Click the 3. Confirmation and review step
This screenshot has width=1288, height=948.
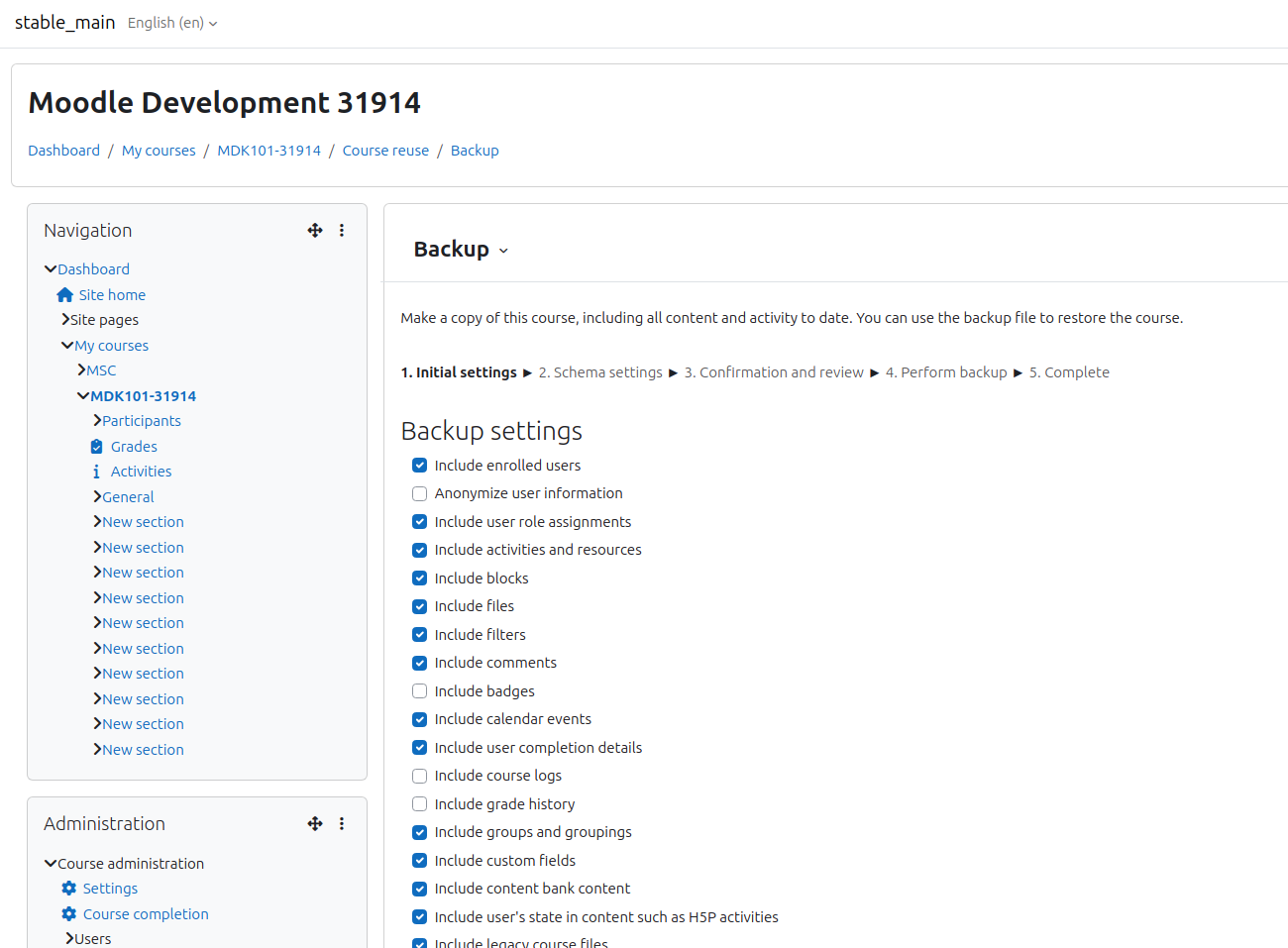tap(774, 372)
